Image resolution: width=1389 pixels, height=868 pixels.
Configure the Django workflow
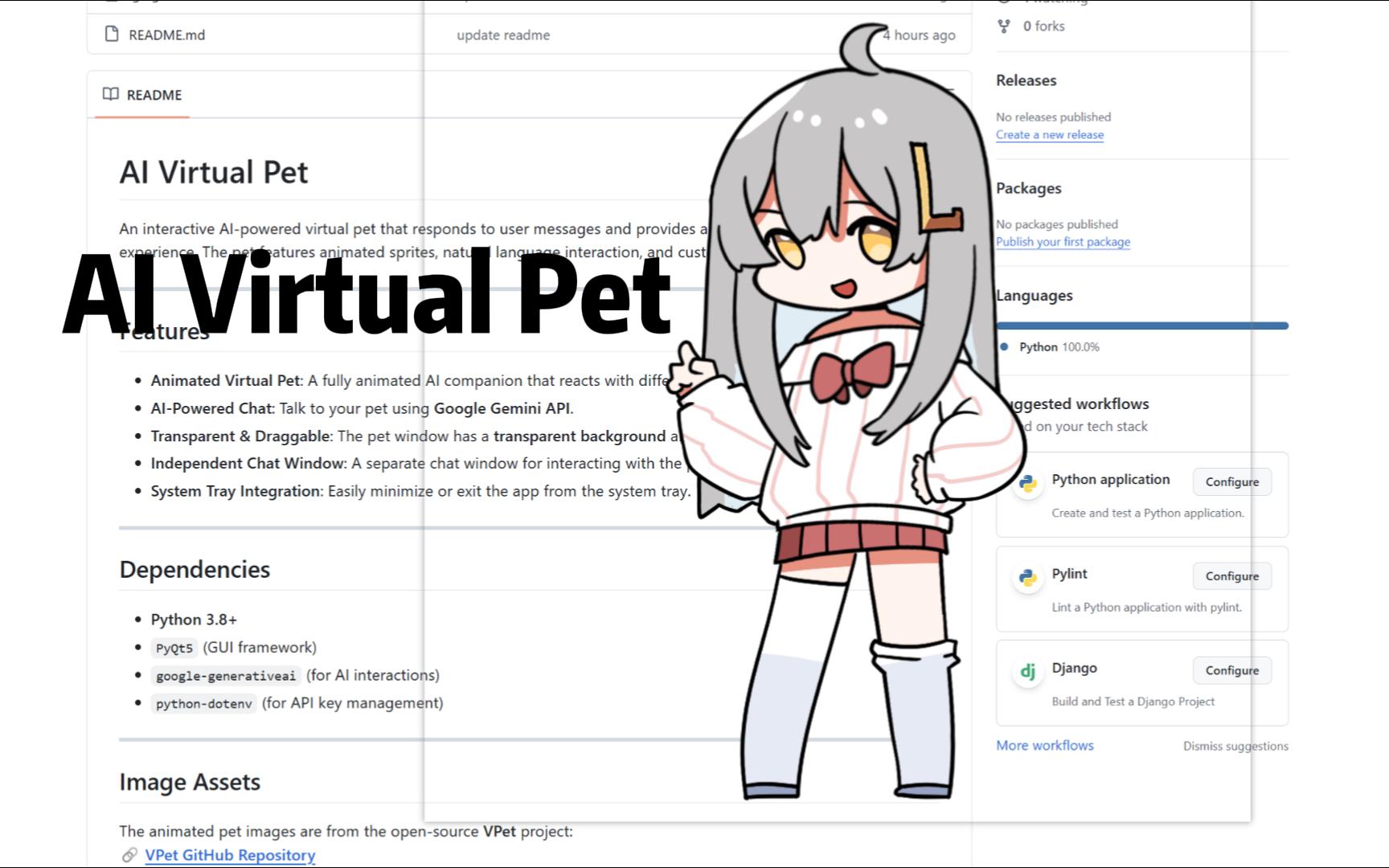click(x=1232, y=669)
